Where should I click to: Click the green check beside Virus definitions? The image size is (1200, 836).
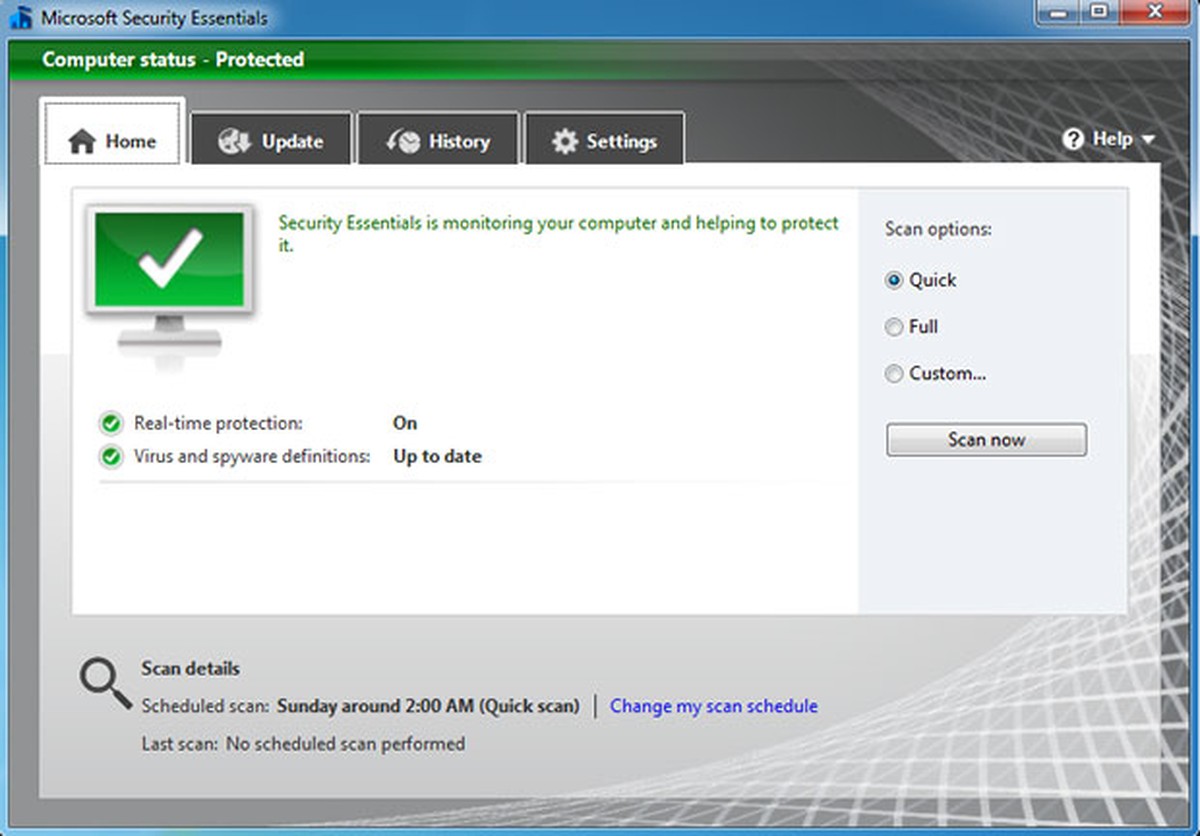[x=110, y=456]
